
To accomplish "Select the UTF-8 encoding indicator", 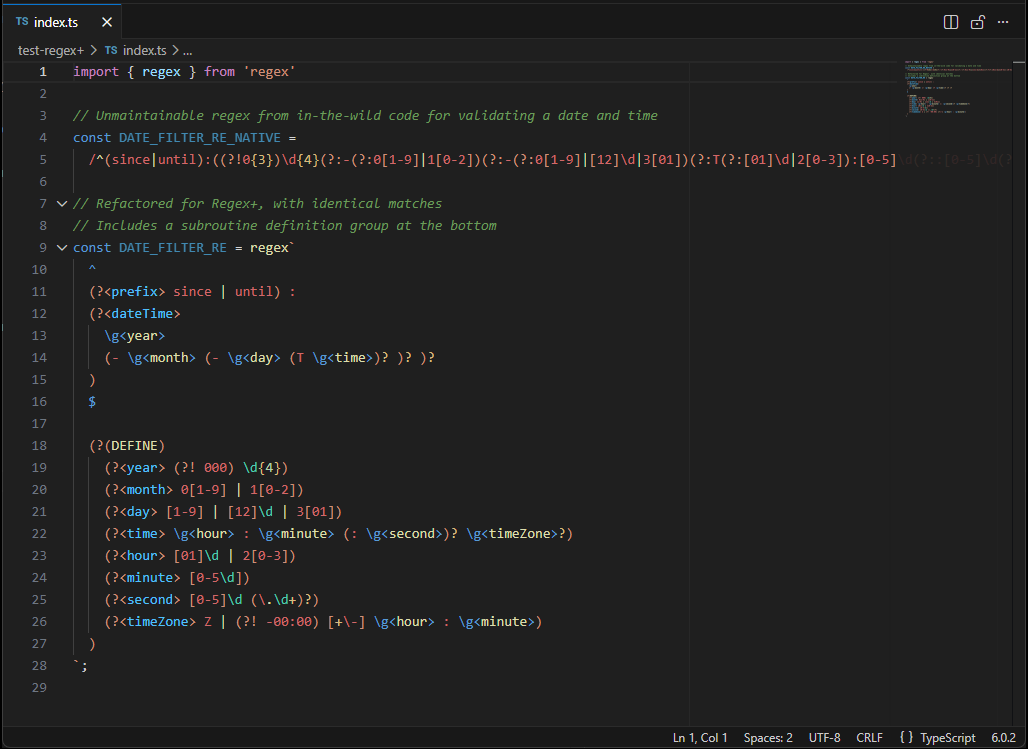I will 824,738.
